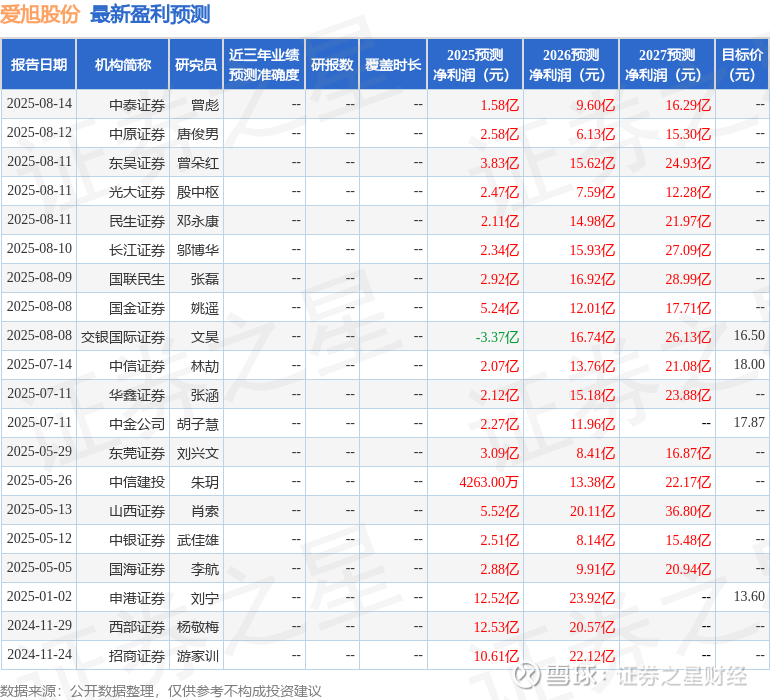
Task: Click target price 16.50
Action: (x=749, y=335)
